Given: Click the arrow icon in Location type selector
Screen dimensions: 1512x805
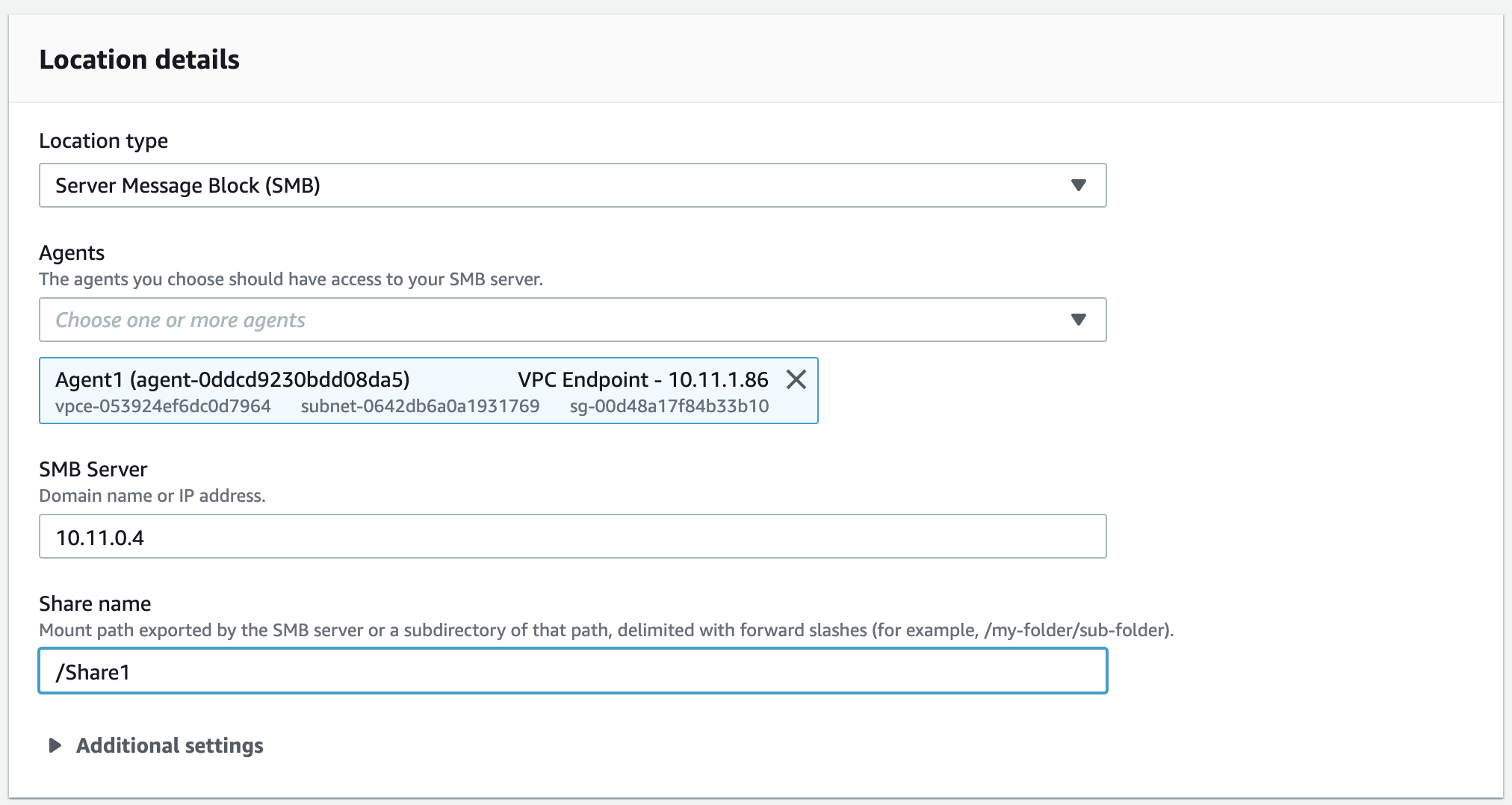Looking at the screenshot, I should click(1078, 185).
